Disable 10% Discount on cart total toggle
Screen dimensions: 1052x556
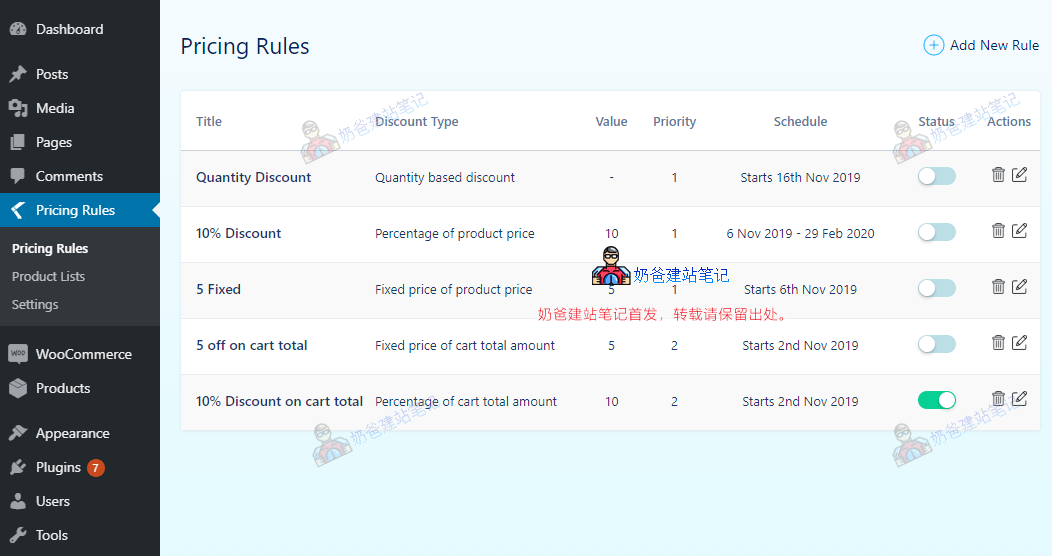point(936,401)
